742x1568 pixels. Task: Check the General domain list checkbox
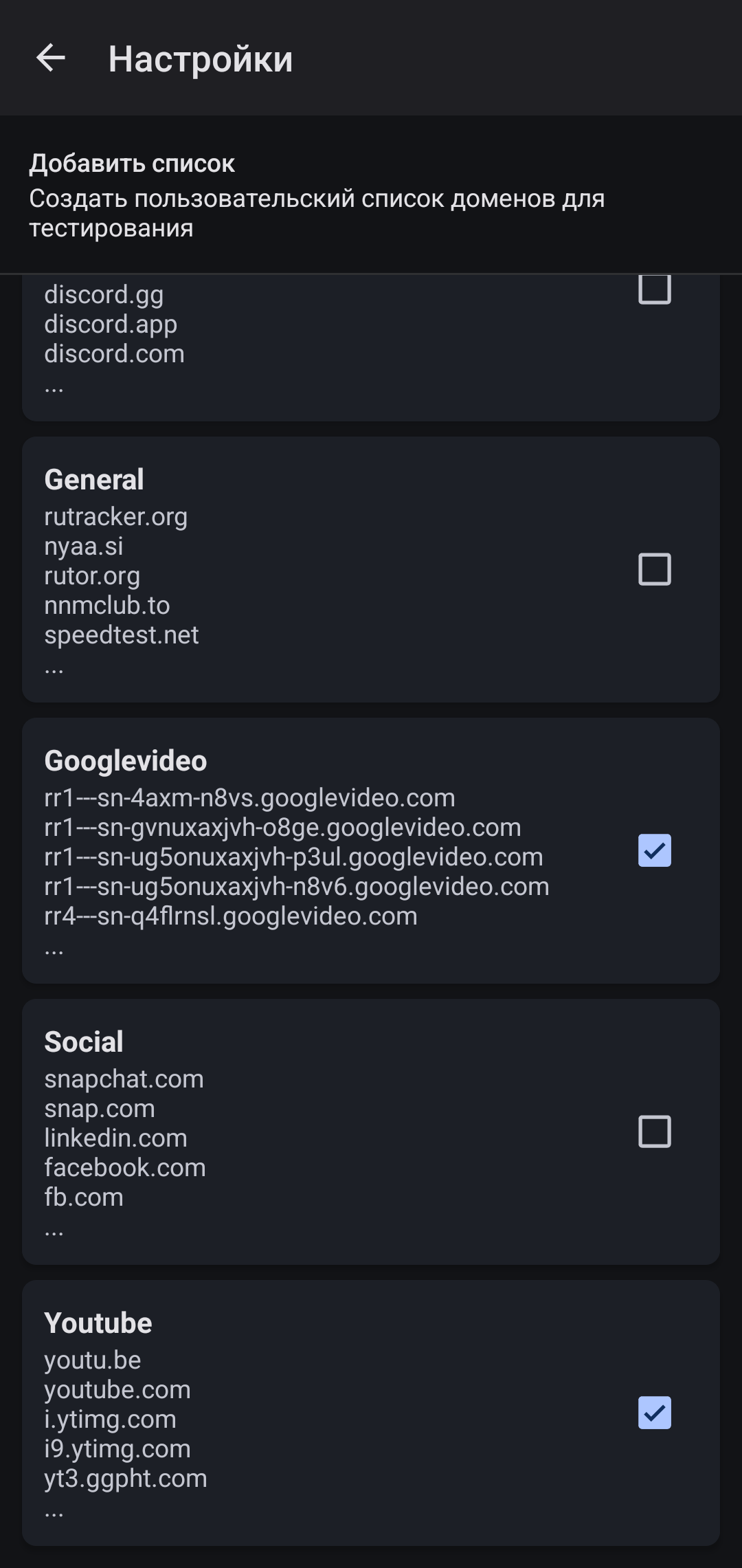click(654, 569)
